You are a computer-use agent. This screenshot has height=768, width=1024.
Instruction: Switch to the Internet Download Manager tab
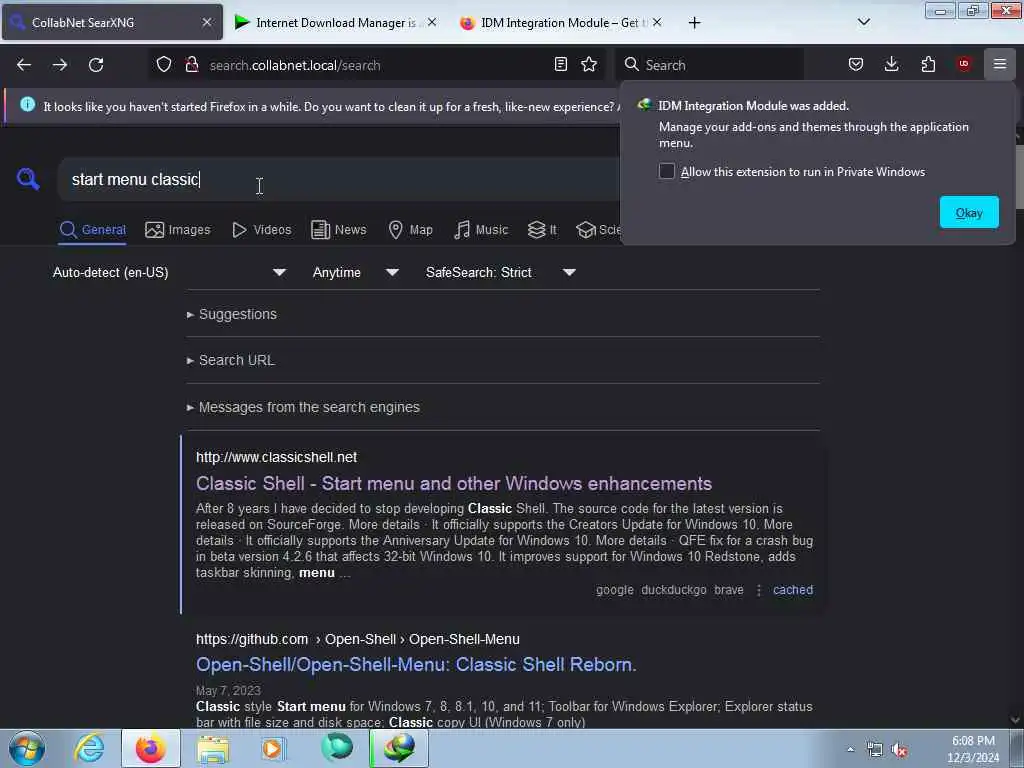coord(335,22)
